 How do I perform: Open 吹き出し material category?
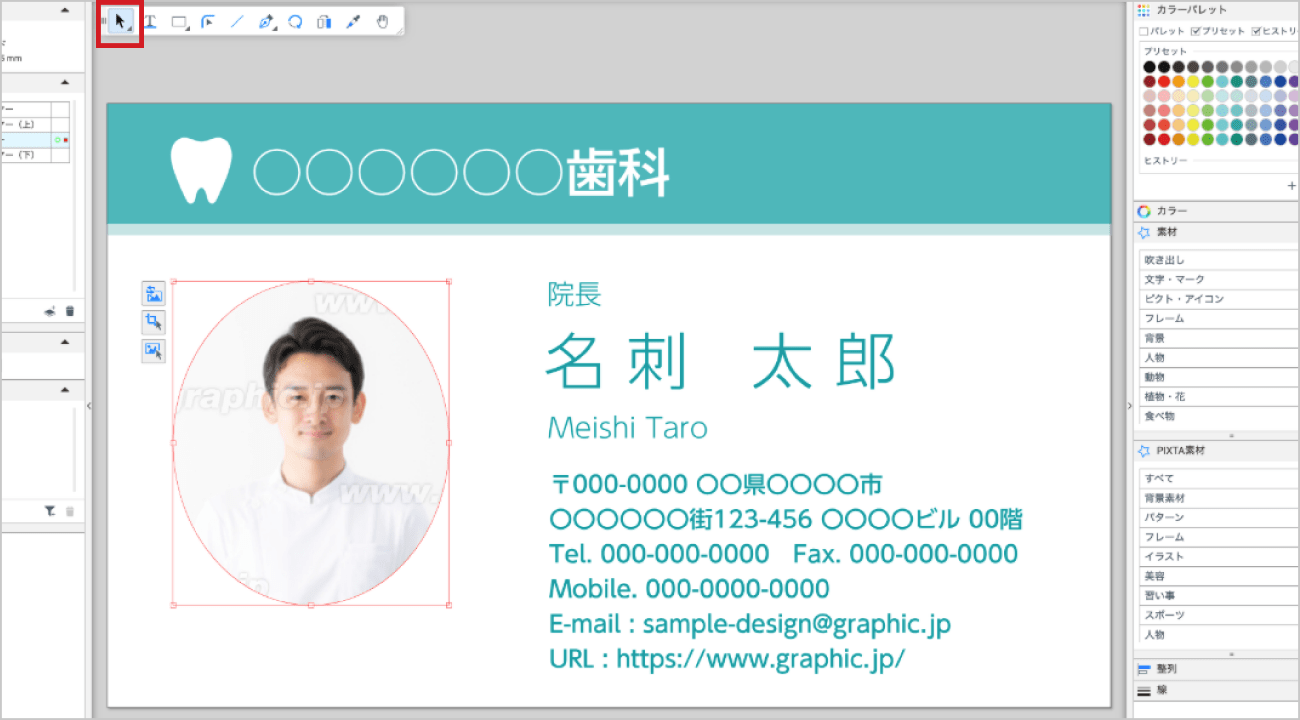(x=1219, y=260)
